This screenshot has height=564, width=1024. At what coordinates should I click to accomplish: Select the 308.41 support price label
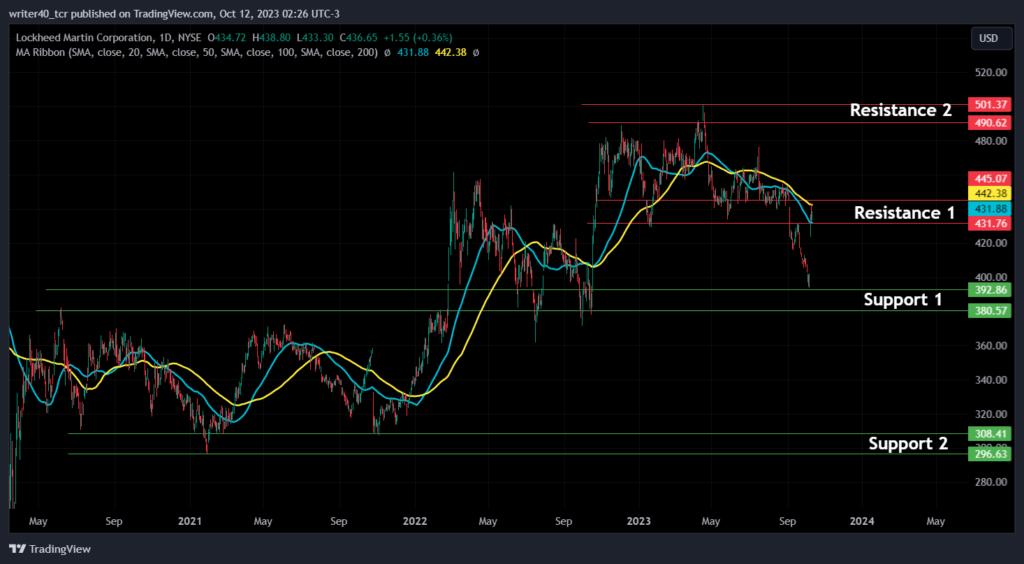tap(990, 433)
